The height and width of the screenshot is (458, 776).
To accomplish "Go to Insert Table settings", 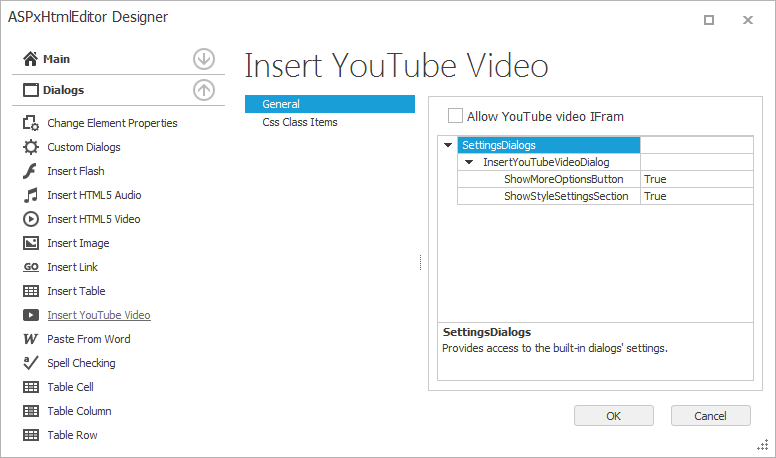I will [76, 291].
